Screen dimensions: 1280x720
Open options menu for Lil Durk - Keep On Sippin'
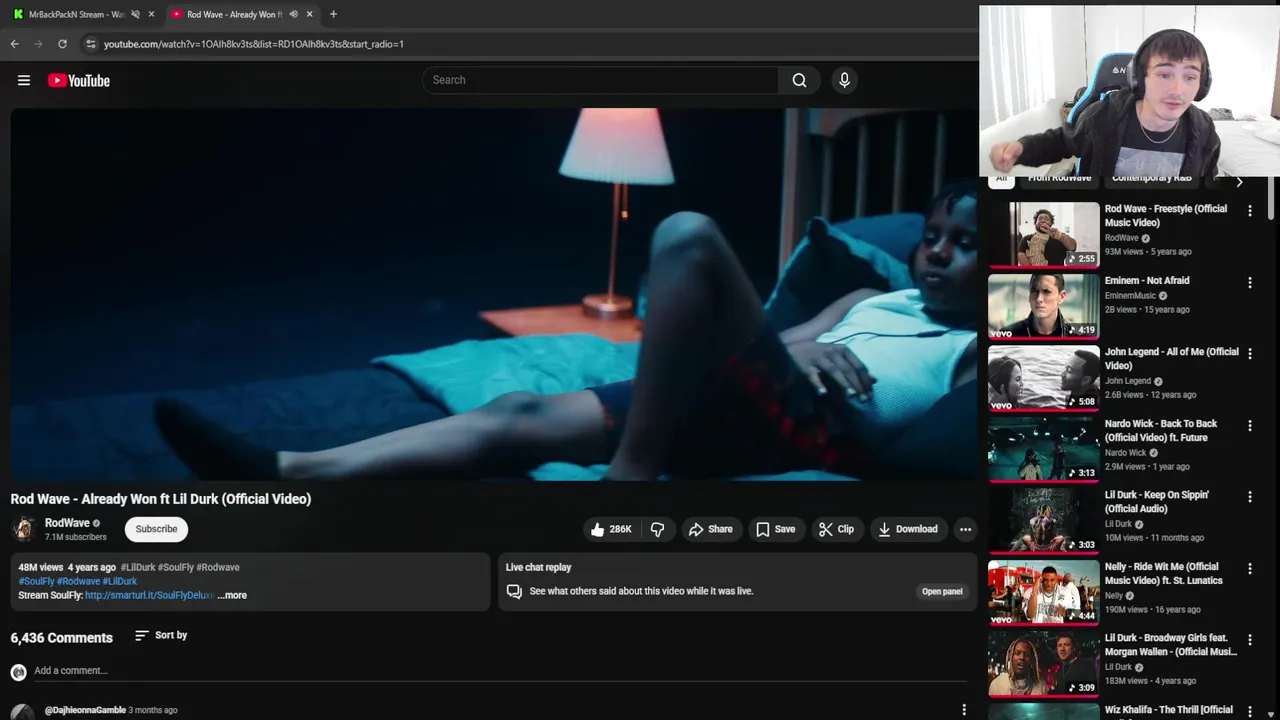(x=1249, y=496)
